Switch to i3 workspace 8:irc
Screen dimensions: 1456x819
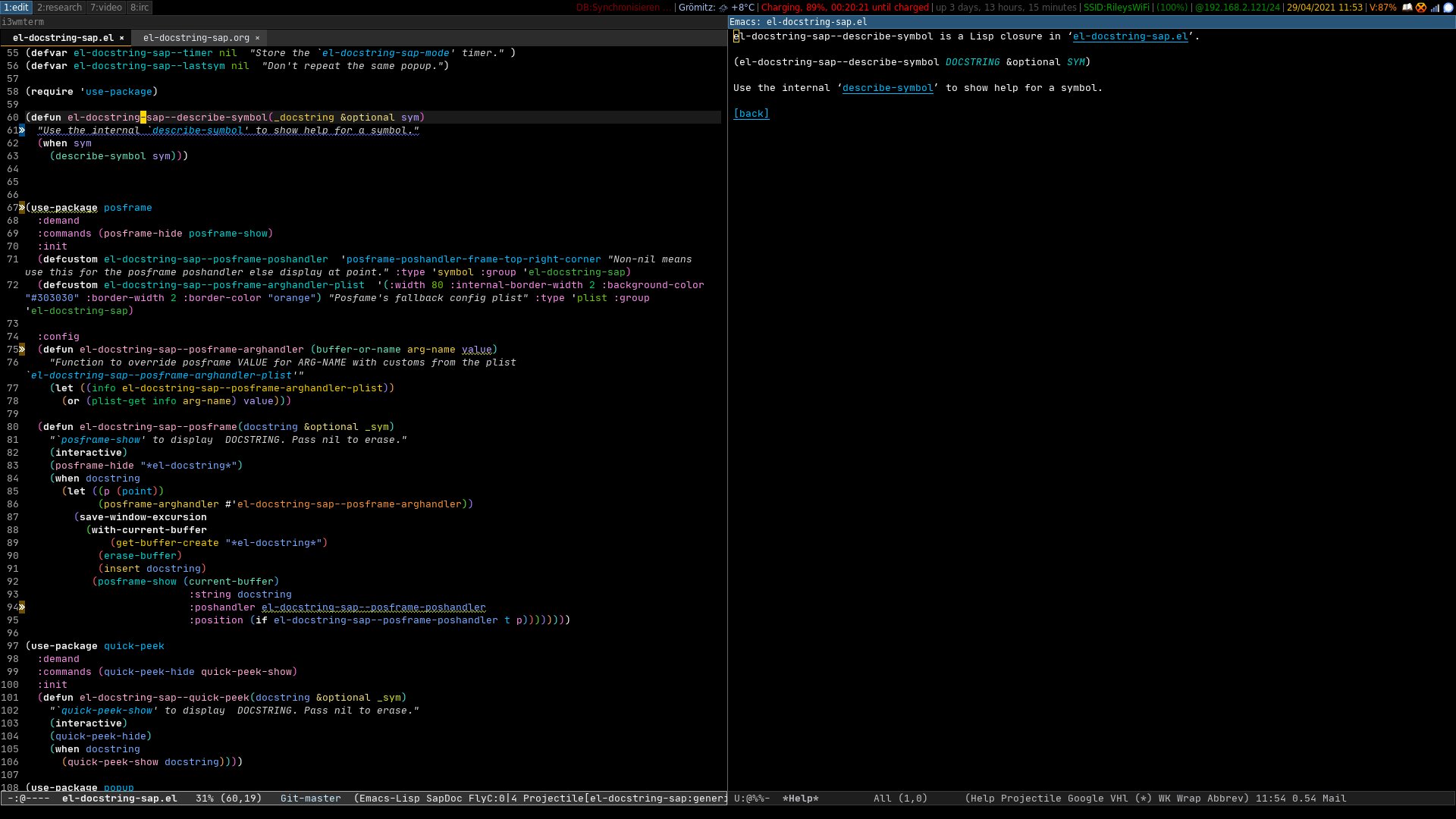coord(140,8)
